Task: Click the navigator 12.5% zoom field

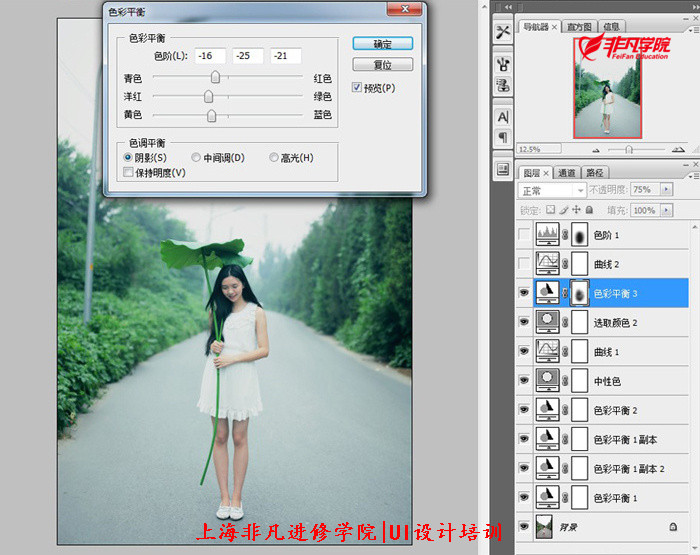Action: pyautogui.click(x=539, y=149)
